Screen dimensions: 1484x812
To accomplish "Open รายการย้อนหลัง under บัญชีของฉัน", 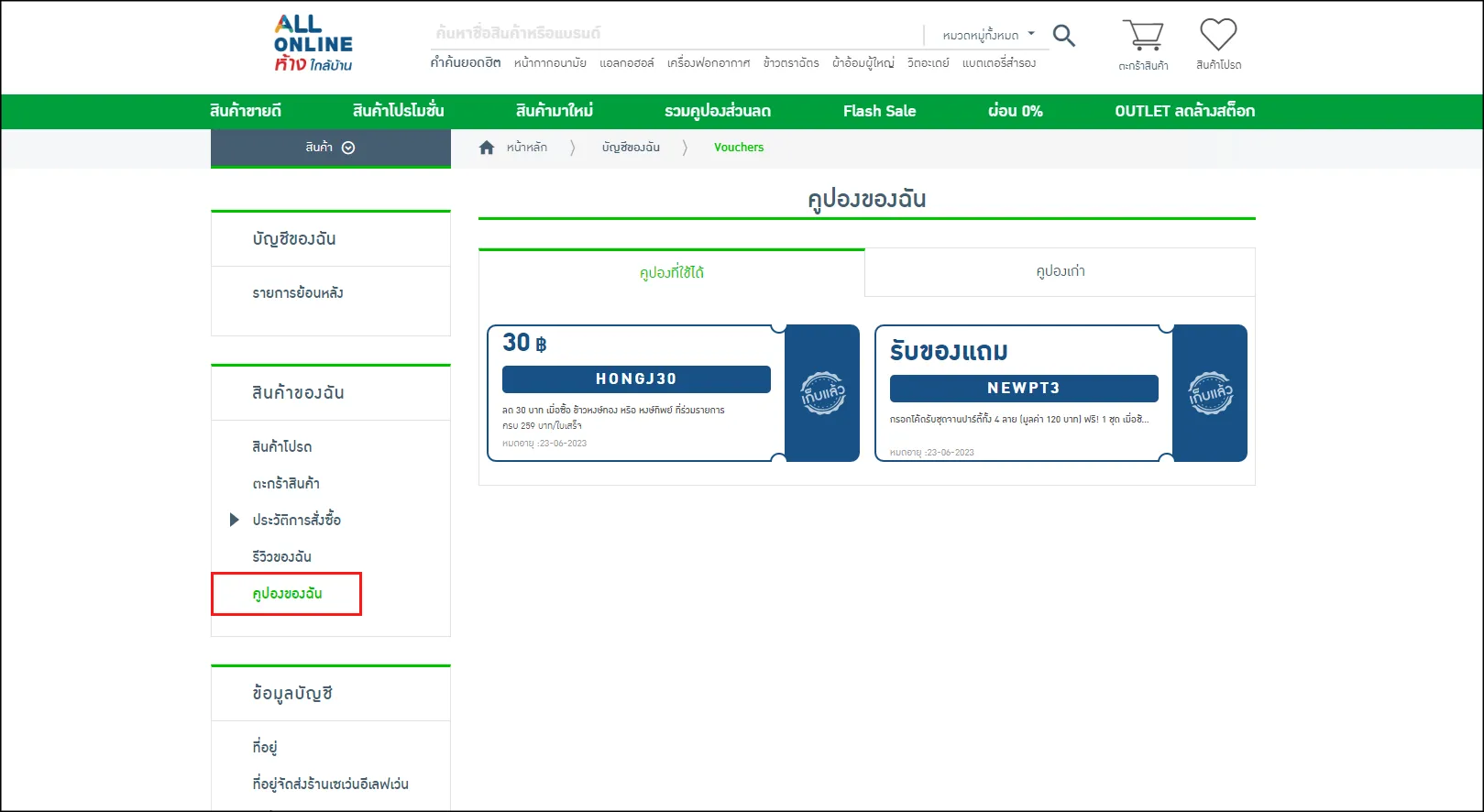I will pyautogui.click(x=298, y=293).
